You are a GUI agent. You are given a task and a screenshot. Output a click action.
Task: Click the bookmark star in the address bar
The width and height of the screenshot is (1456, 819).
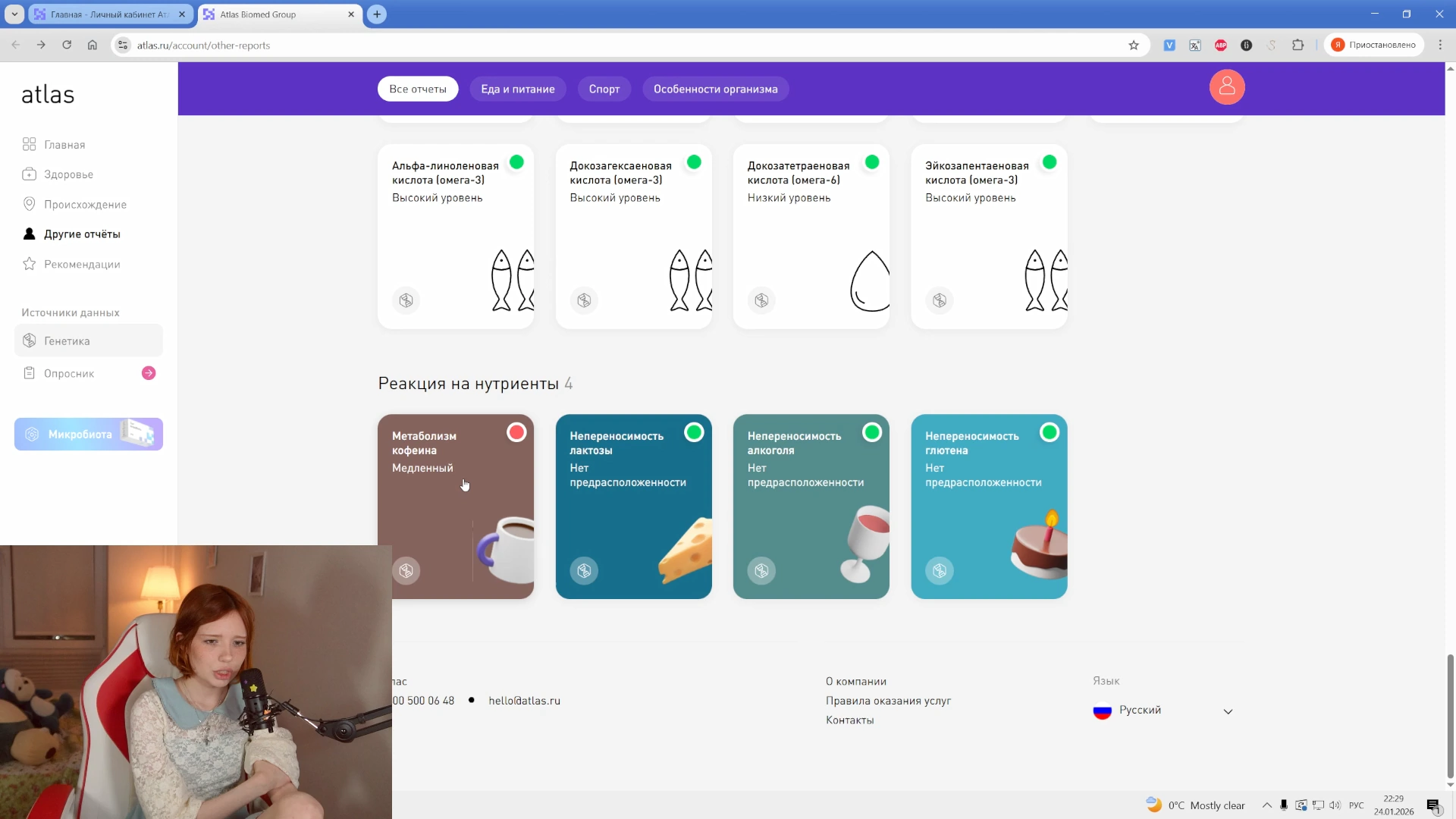pyautogui.click(x=1134, y=45)
